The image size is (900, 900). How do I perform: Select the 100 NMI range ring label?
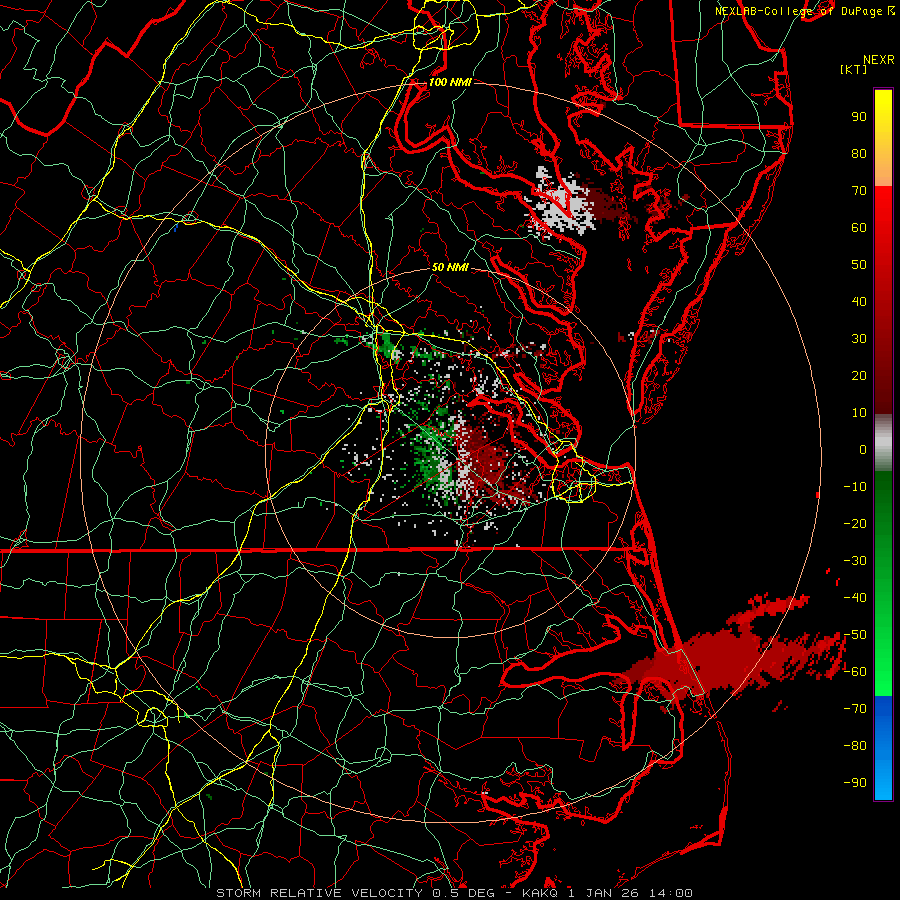450,82
